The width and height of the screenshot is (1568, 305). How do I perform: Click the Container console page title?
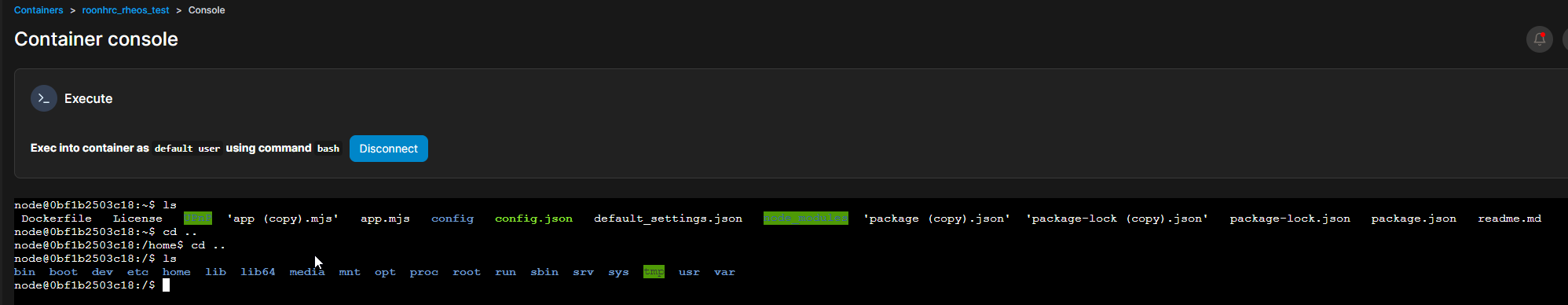[96, 39]
